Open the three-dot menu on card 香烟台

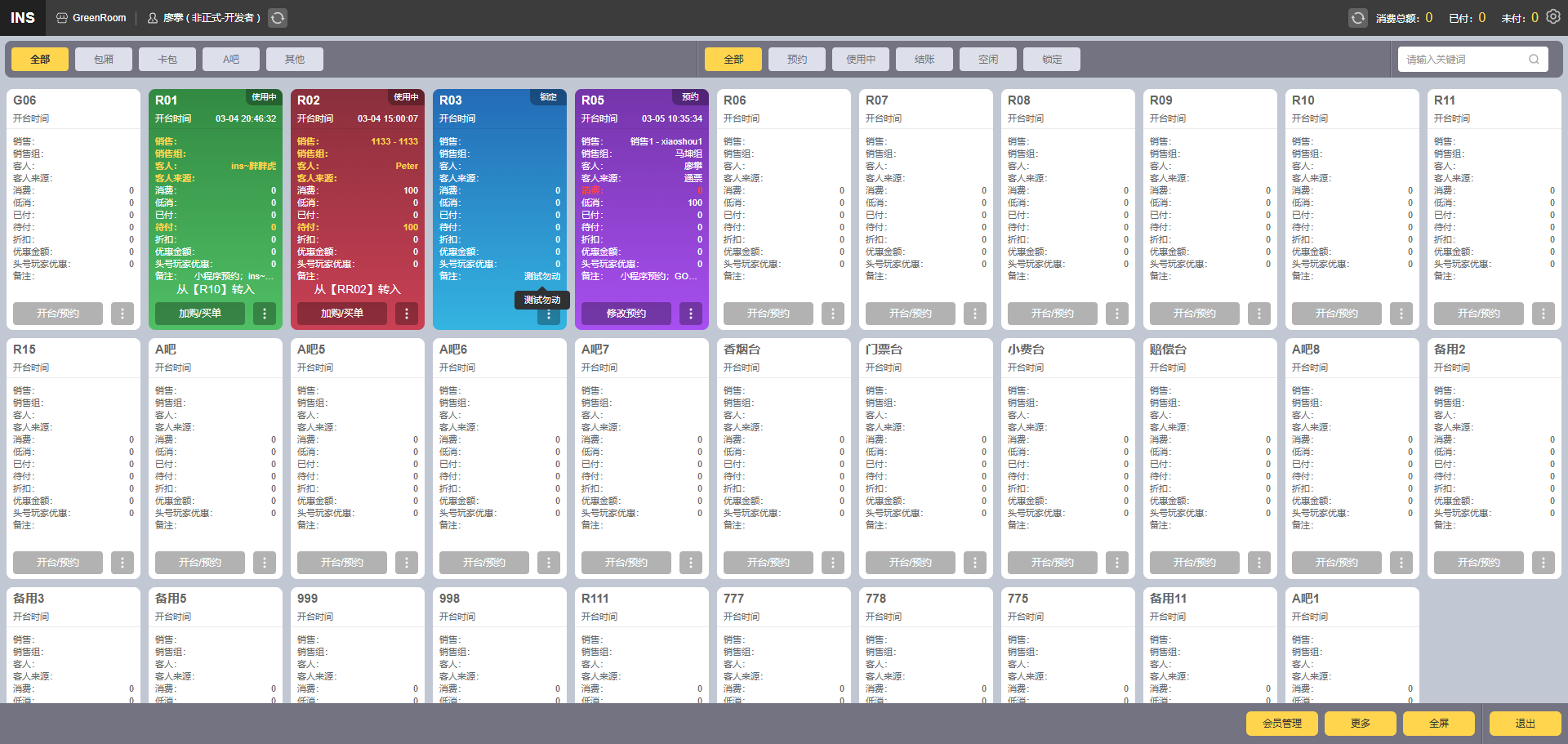click(833, 563)
